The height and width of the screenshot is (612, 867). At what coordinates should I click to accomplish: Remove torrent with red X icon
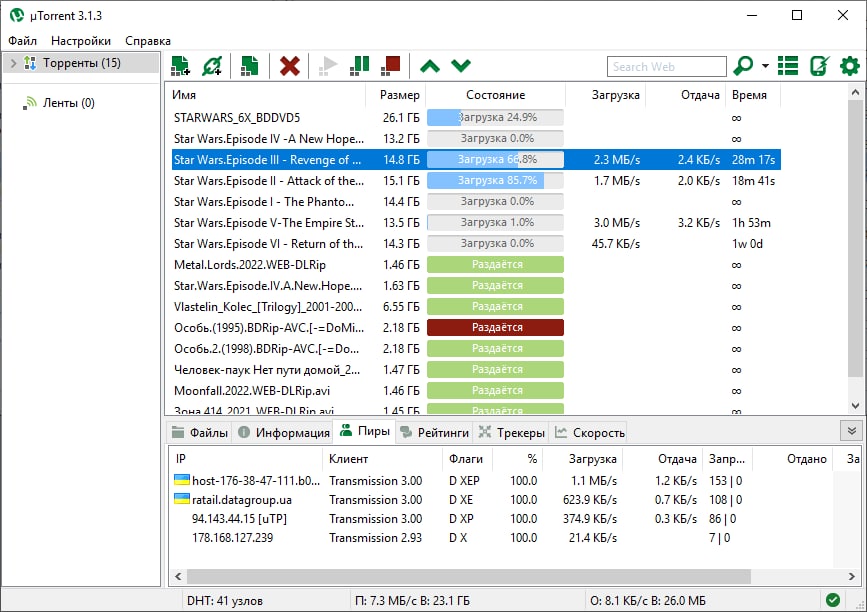tap(290, 66)
